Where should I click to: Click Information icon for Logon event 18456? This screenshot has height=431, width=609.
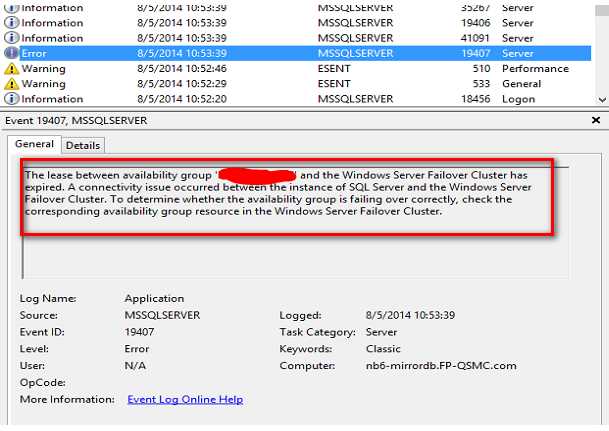tap(11, 99)
